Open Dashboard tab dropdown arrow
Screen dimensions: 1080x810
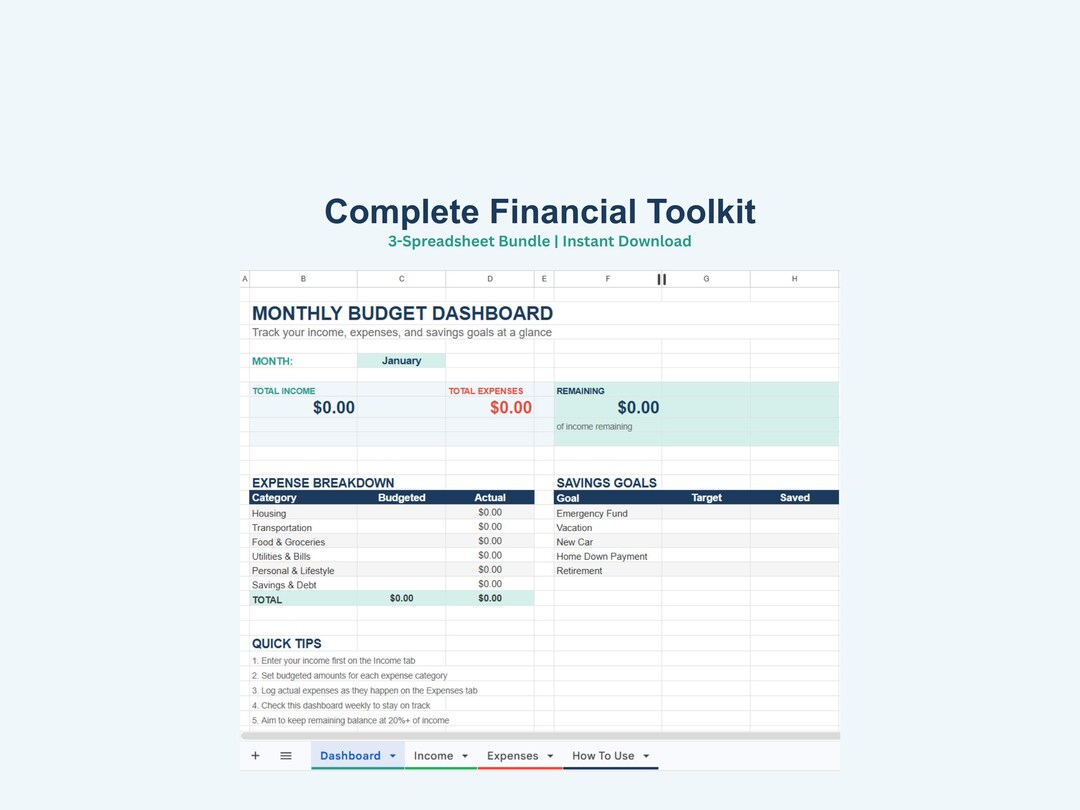coord(393,756)
